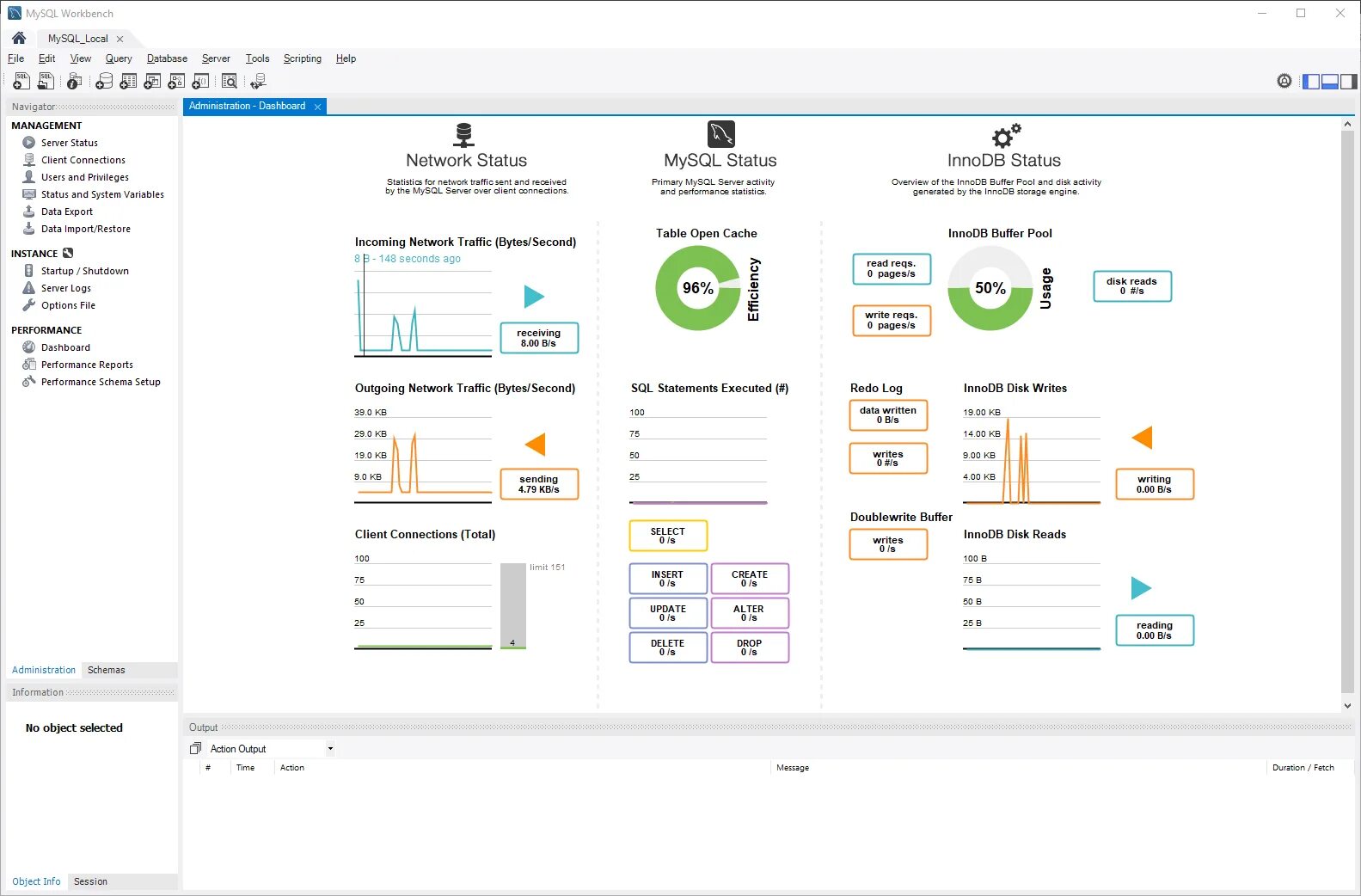Open Status and System Variables

(102, 194)
